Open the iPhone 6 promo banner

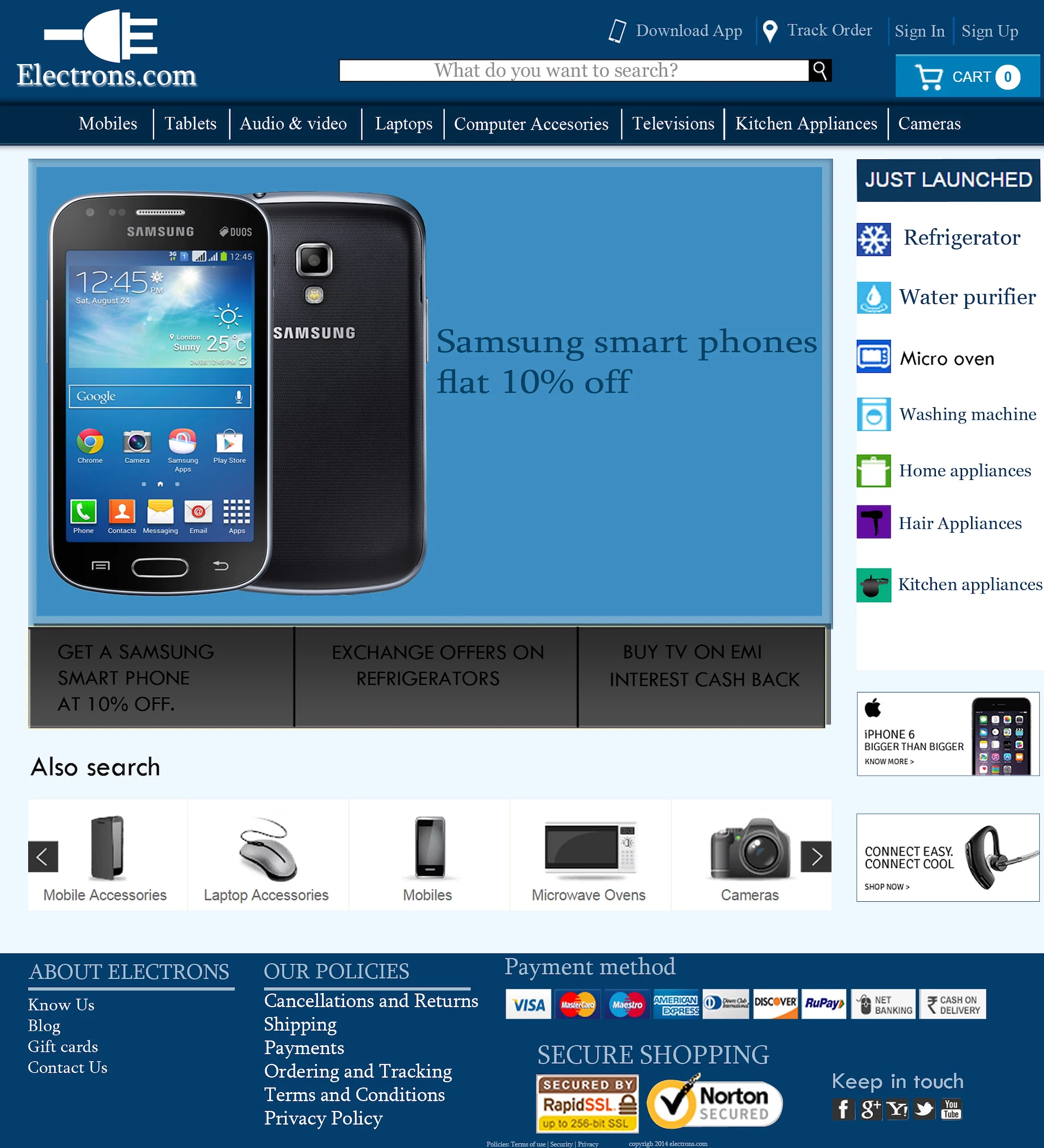pos(948,733)
